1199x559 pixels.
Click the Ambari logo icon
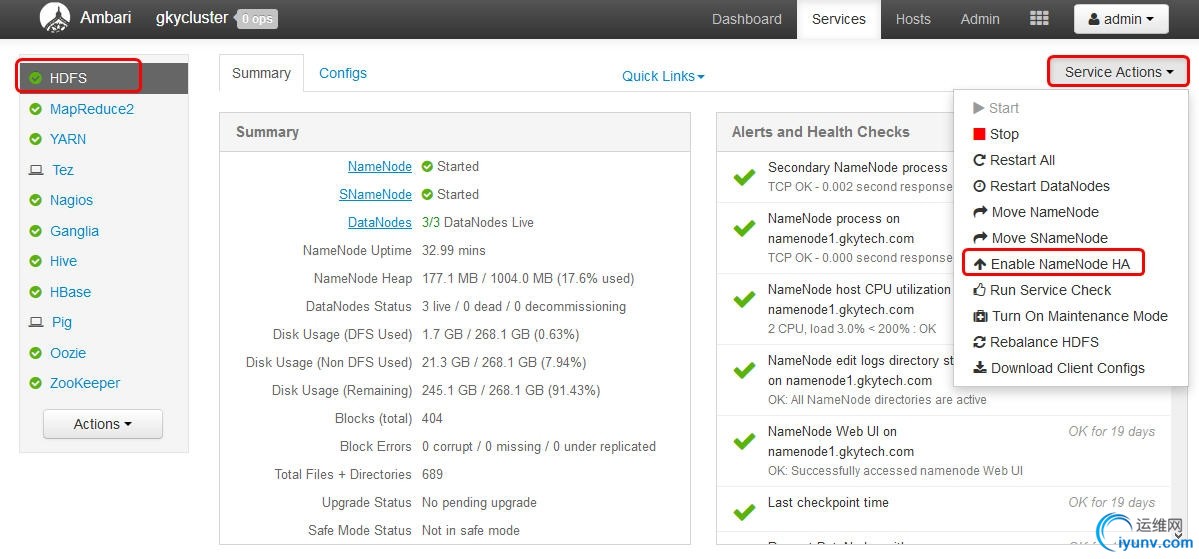pos(54,17)
